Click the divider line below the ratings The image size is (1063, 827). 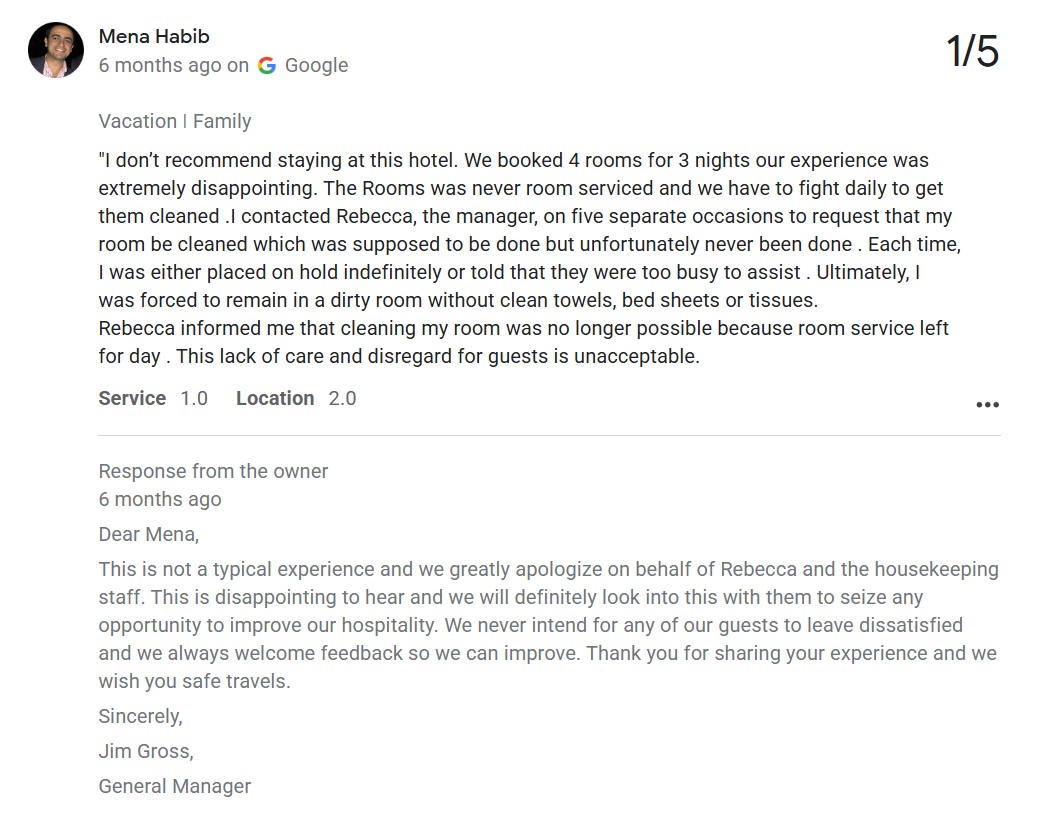tap(549, 435)
